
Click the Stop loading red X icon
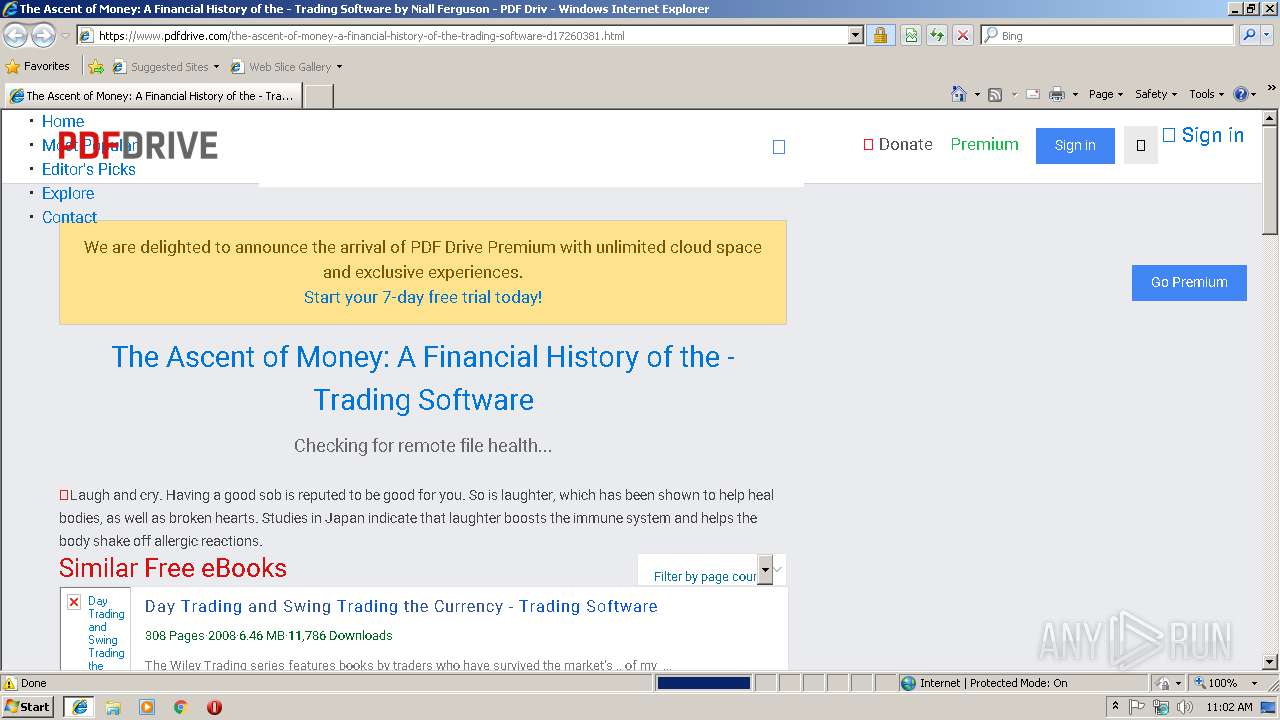(962, 35)
